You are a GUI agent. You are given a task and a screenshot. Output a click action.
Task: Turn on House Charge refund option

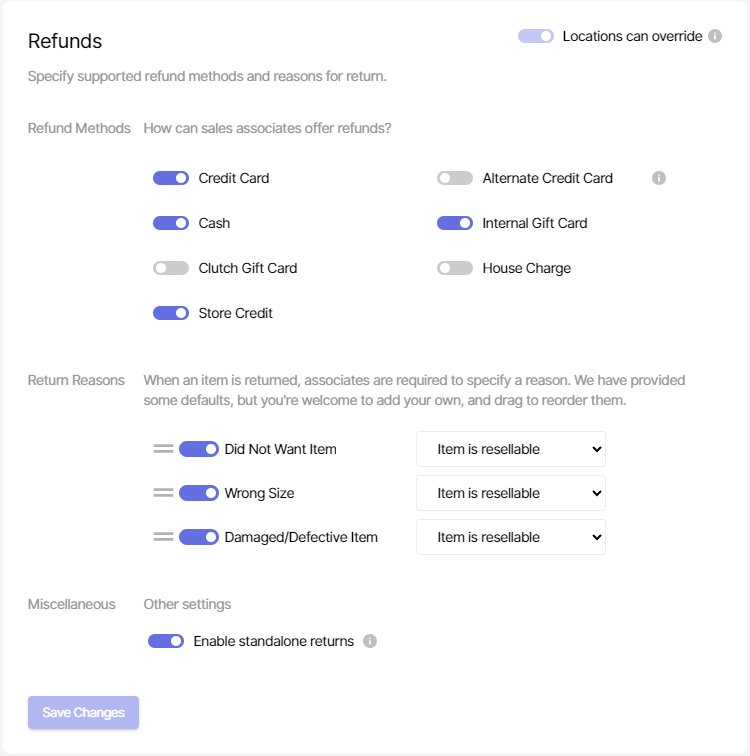tap(455, 268)
